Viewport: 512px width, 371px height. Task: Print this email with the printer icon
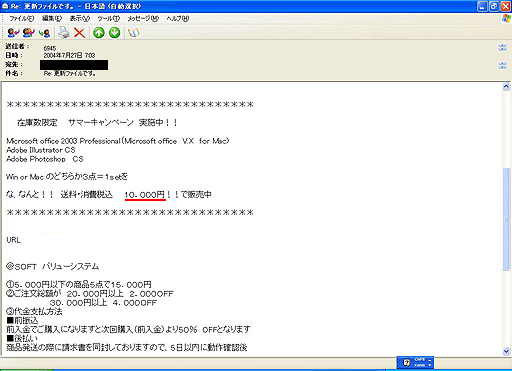tap(63, 33)
